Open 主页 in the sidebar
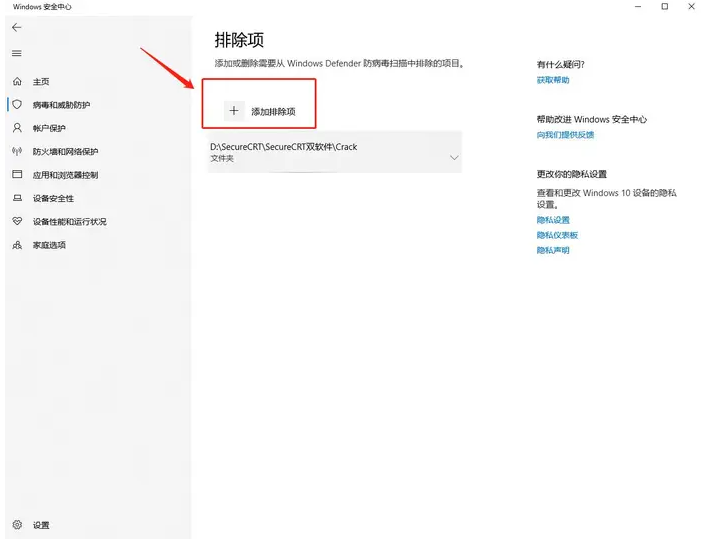The width and height of the screenshot is (701, 539). click(41, 81)
